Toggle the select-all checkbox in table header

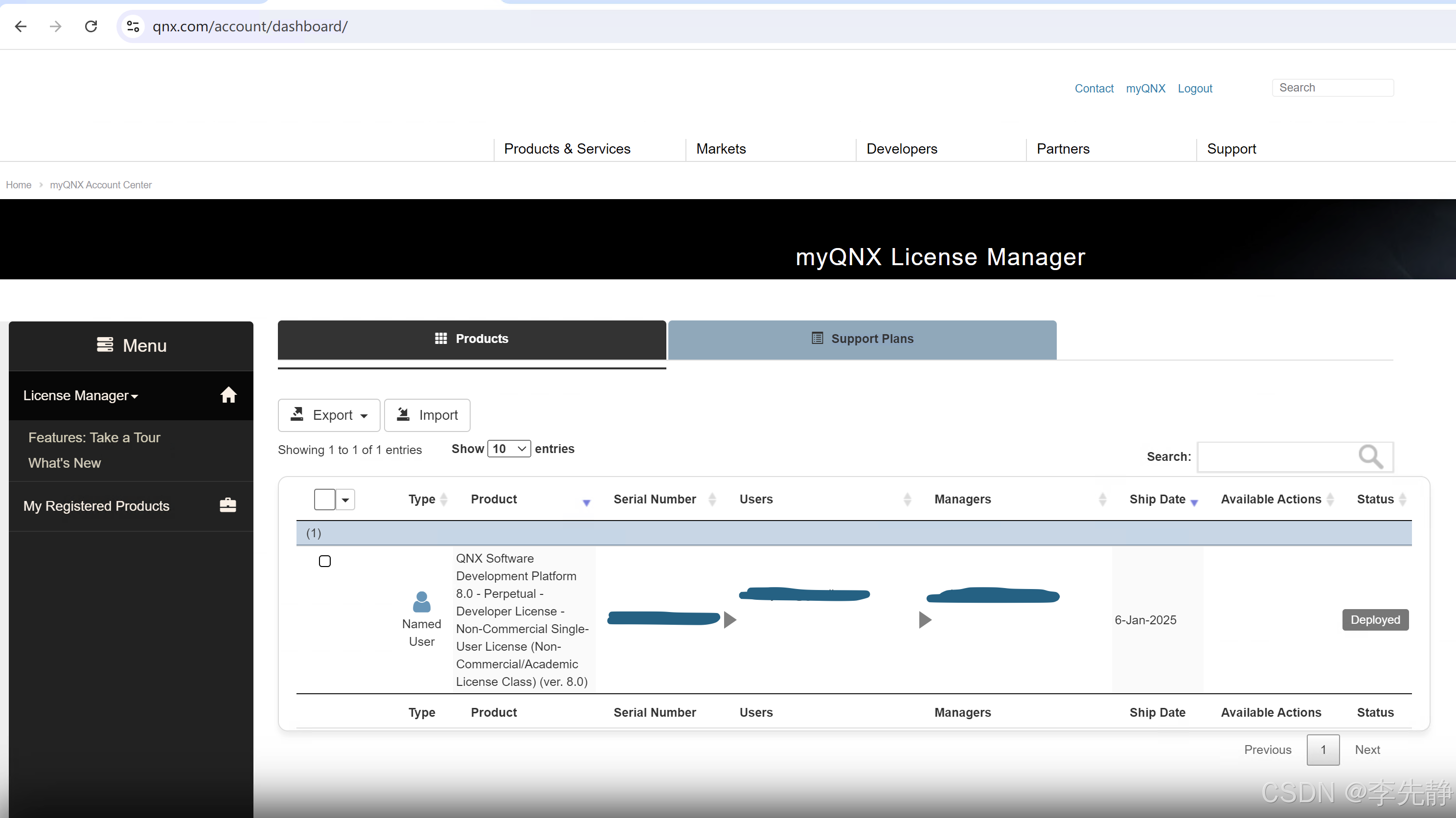pyautogui.click(x=325, y=499)
